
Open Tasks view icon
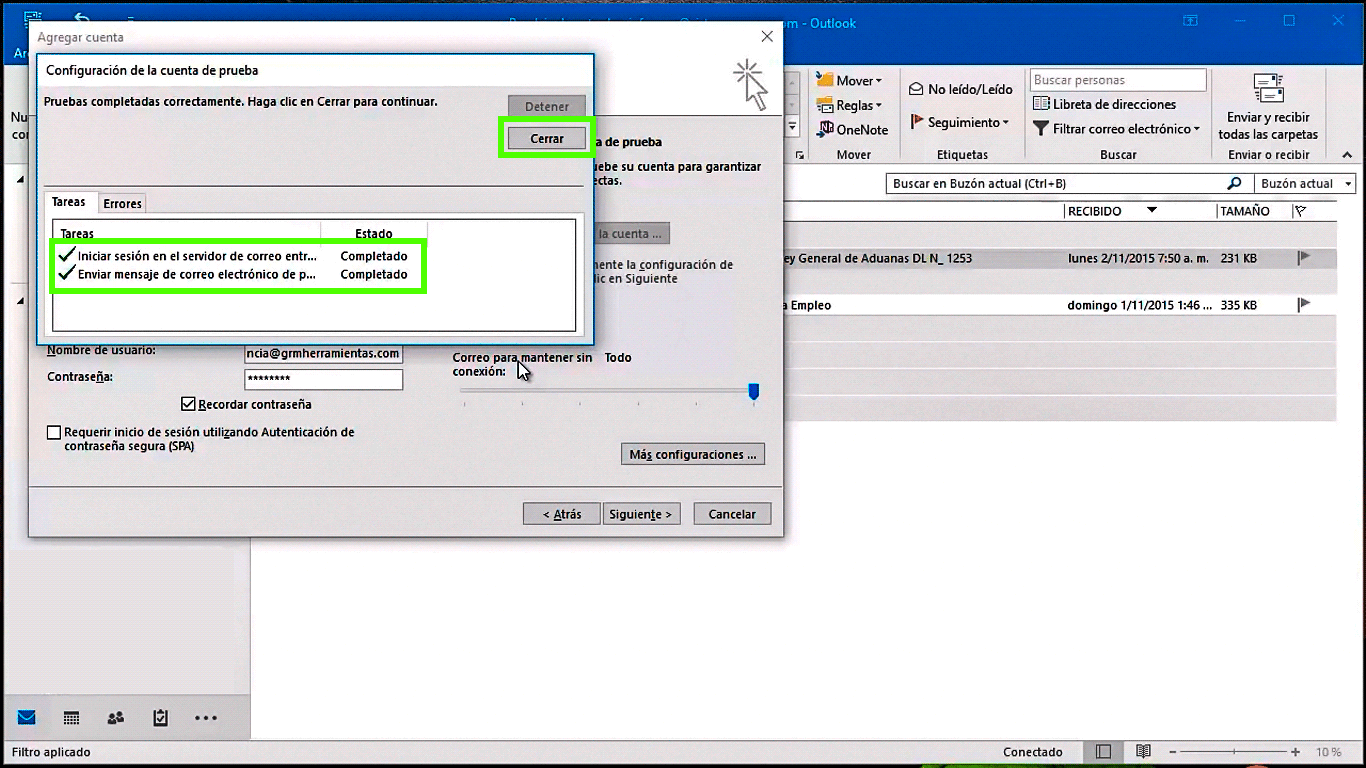[160, 718]
